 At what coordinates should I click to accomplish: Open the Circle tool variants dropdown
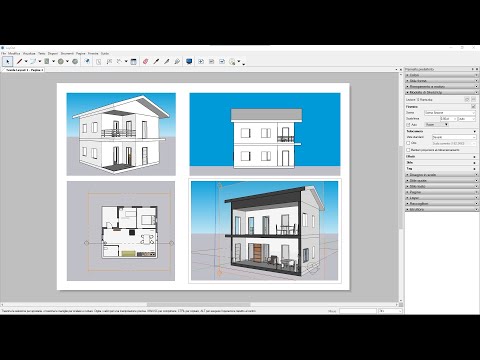point(67,61)
